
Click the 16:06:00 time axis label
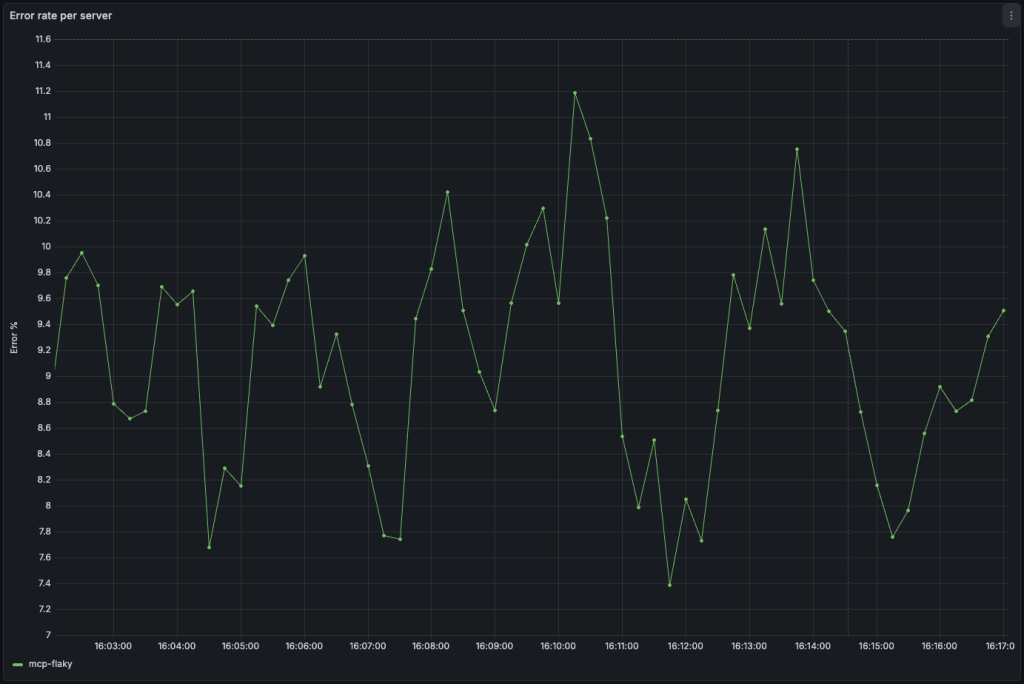[303, 647]
